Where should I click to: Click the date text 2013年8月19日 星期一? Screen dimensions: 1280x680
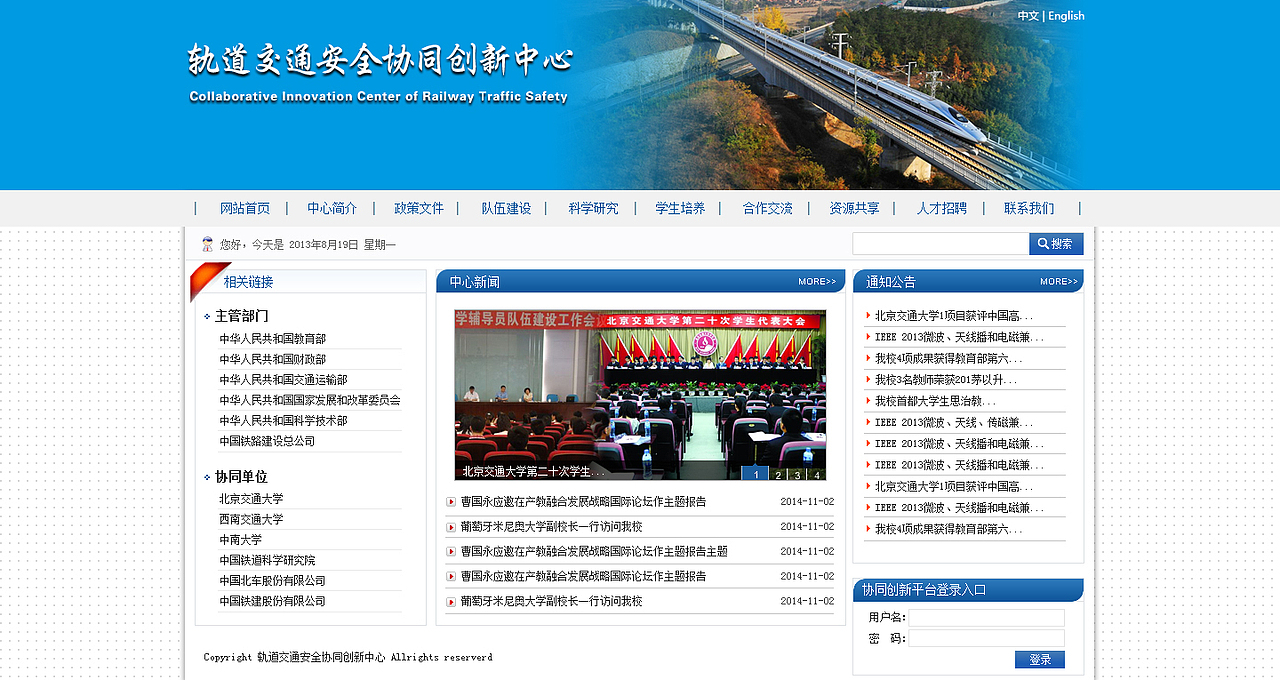click(342, 245)
